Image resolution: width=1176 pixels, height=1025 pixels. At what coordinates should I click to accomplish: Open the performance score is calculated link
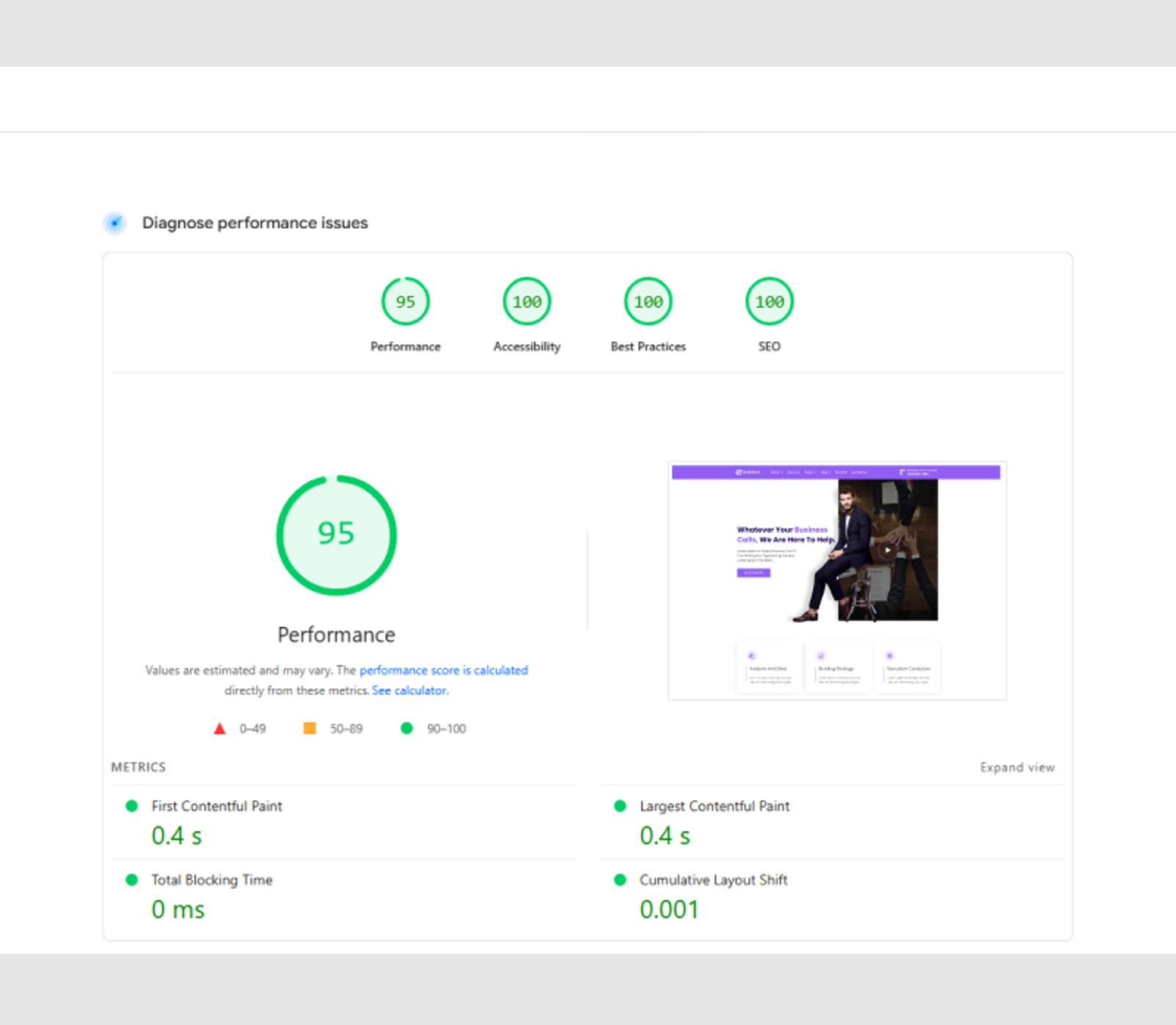click(443, 670)
